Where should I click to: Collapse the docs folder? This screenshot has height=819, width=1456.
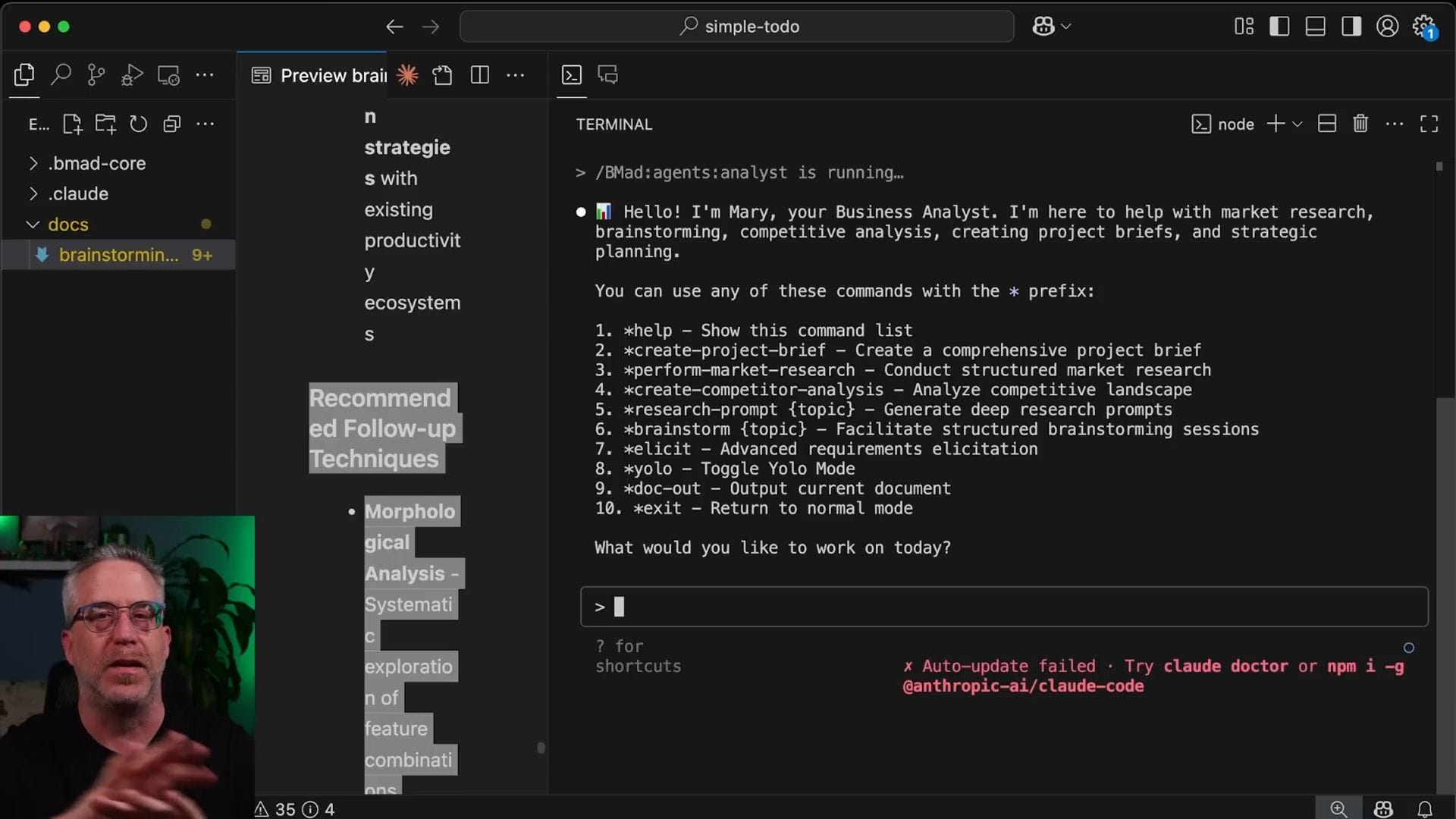[x=68, y=224]
